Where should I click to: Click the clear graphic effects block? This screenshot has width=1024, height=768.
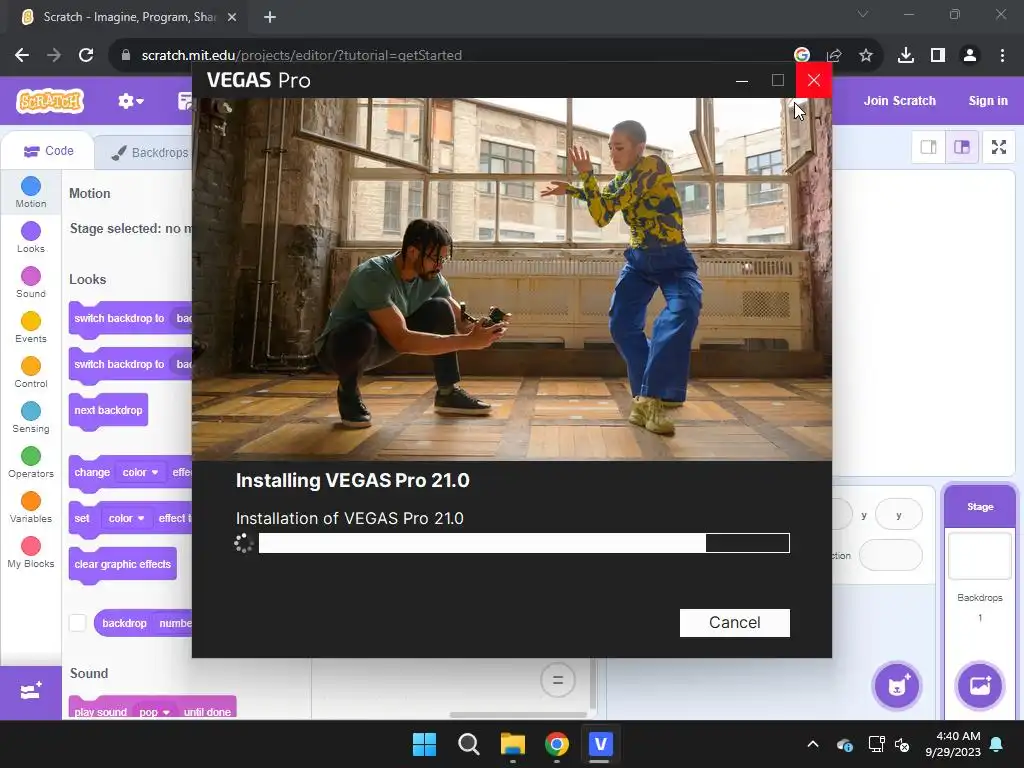coord(123,564)
